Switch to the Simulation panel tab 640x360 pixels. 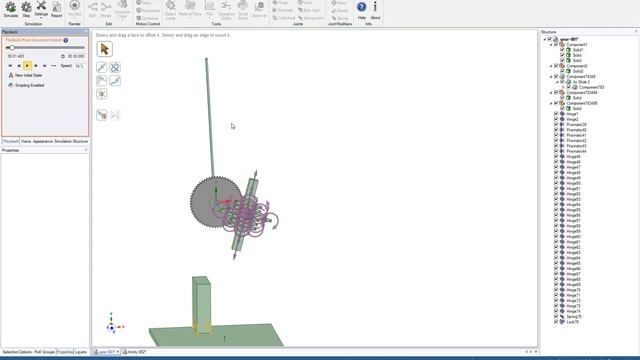(63, 141)
